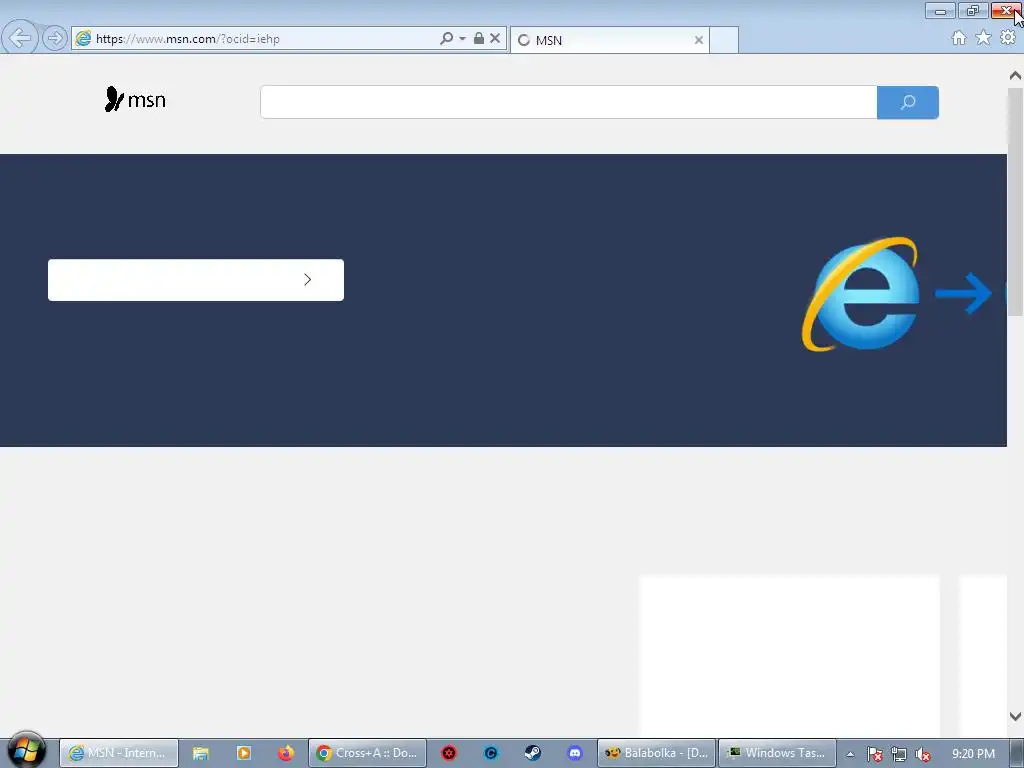Click the white banner button with chevron
This screenshot has width=1024, height=768.
coord(196,280)
